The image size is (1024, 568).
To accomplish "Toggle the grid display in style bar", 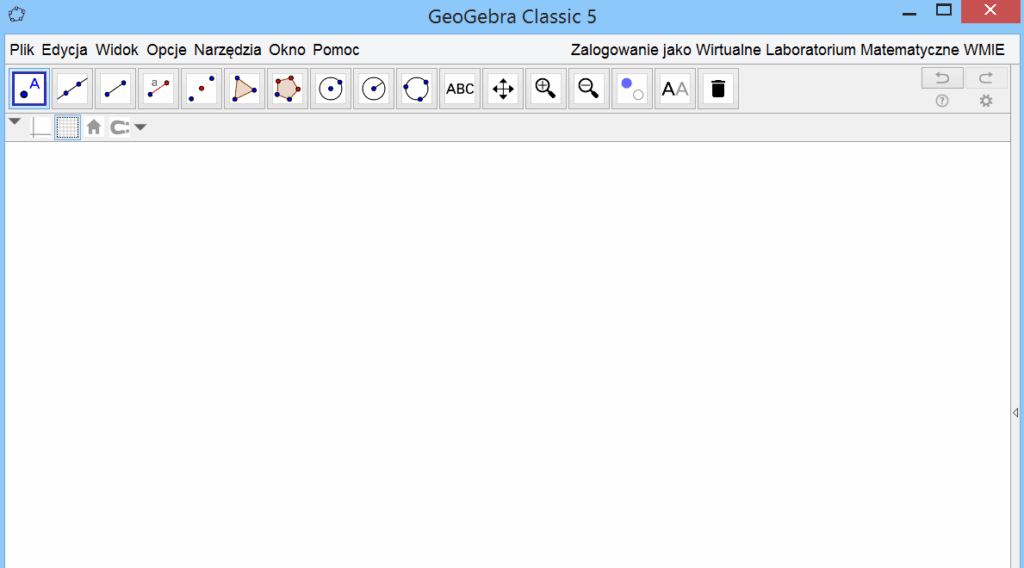I will coord(67,127).
